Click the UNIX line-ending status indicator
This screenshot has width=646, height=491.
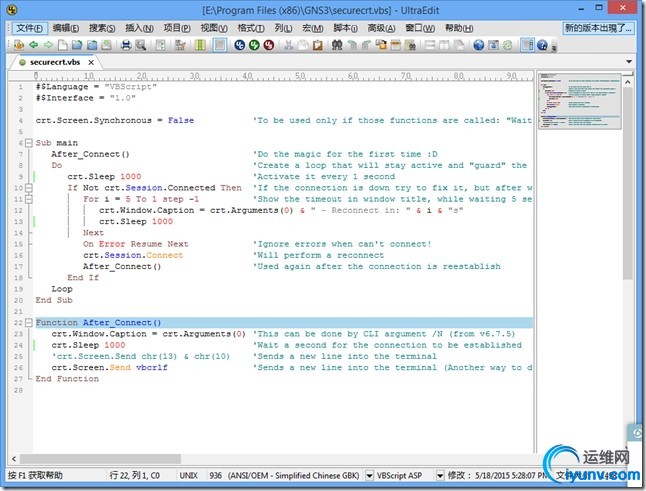coord(188,476)
